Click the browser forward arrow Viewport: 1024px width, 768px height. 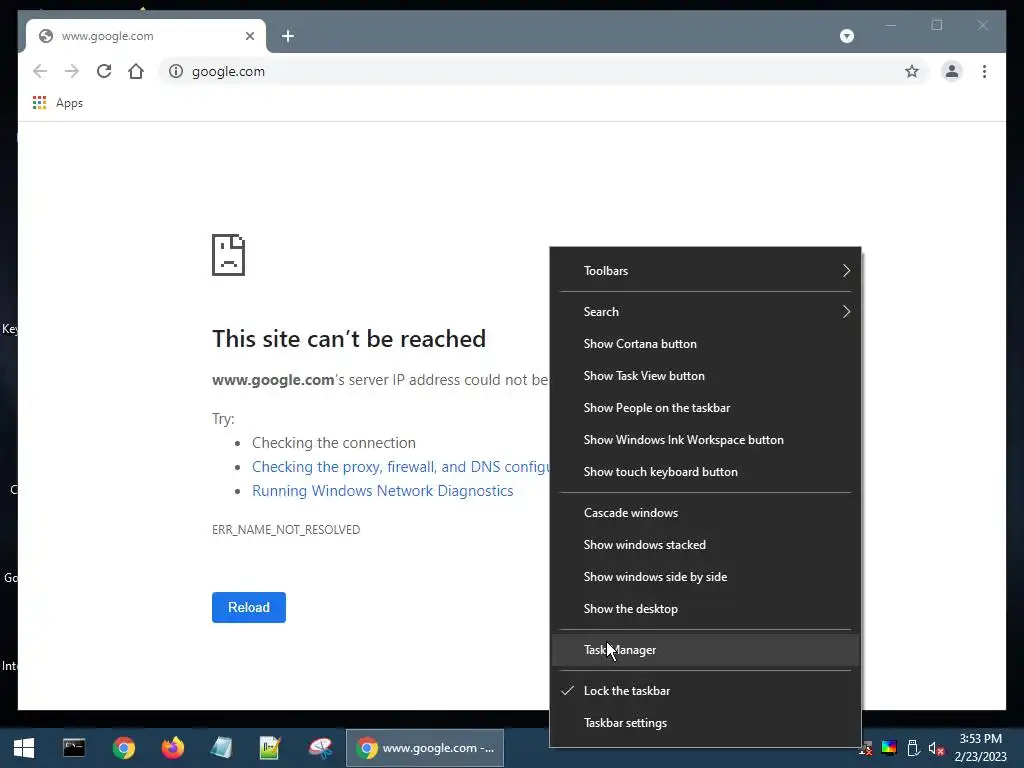(72, 71)
